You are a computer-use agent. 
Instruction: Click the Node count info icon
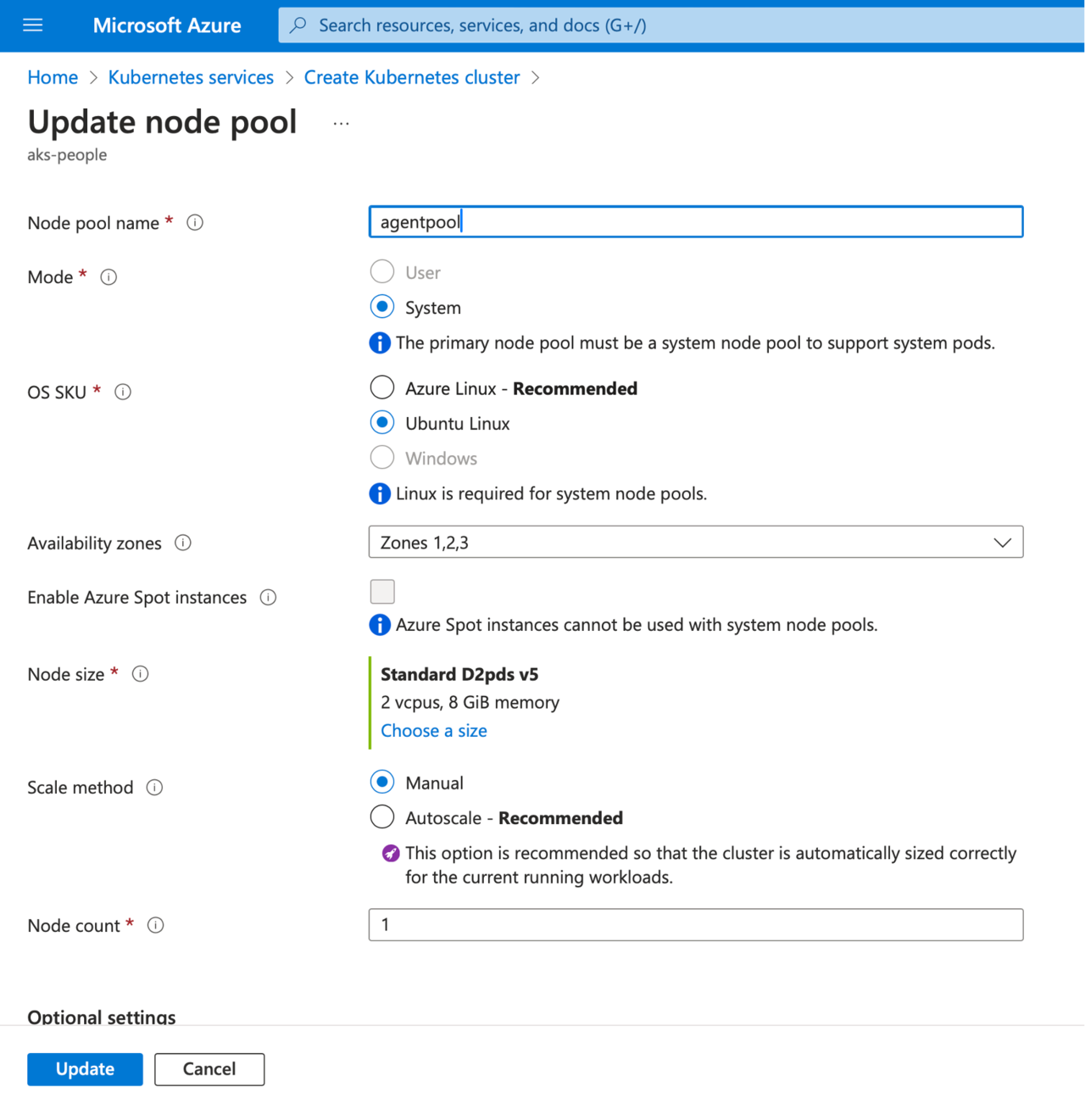tap(156, 925)
